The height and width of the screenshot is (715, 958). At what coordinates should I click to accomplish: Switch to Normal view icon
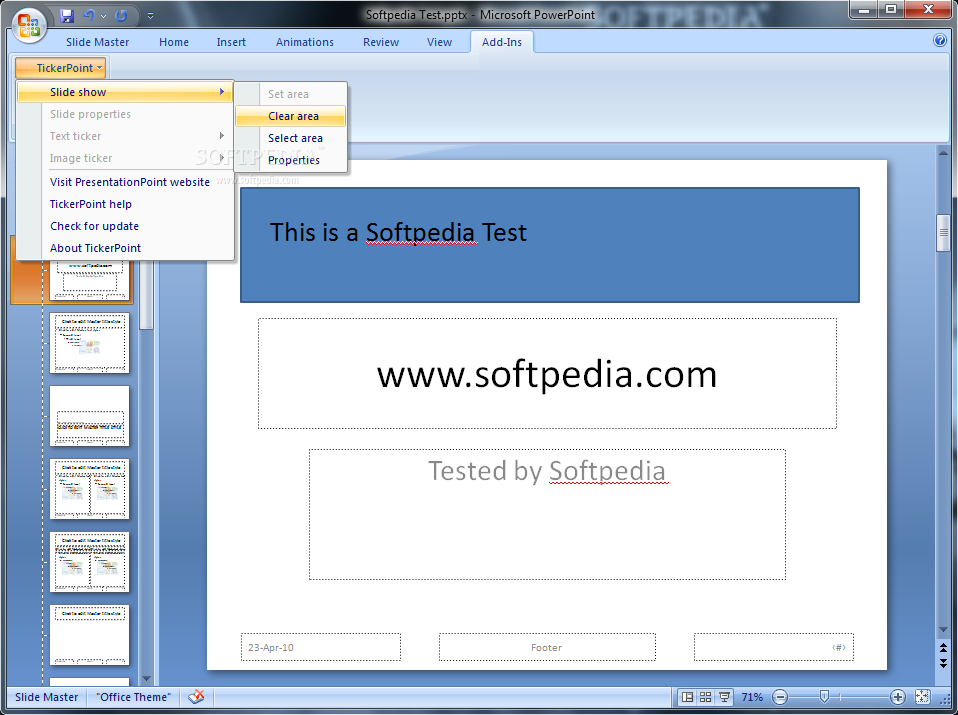[687, 697]
